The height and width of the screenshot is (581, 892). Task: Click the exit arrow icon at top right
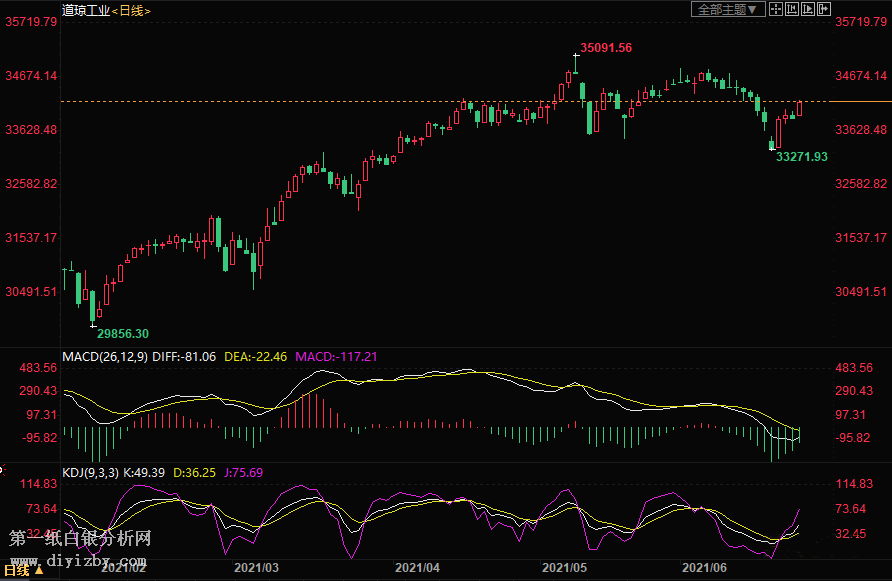824,9
